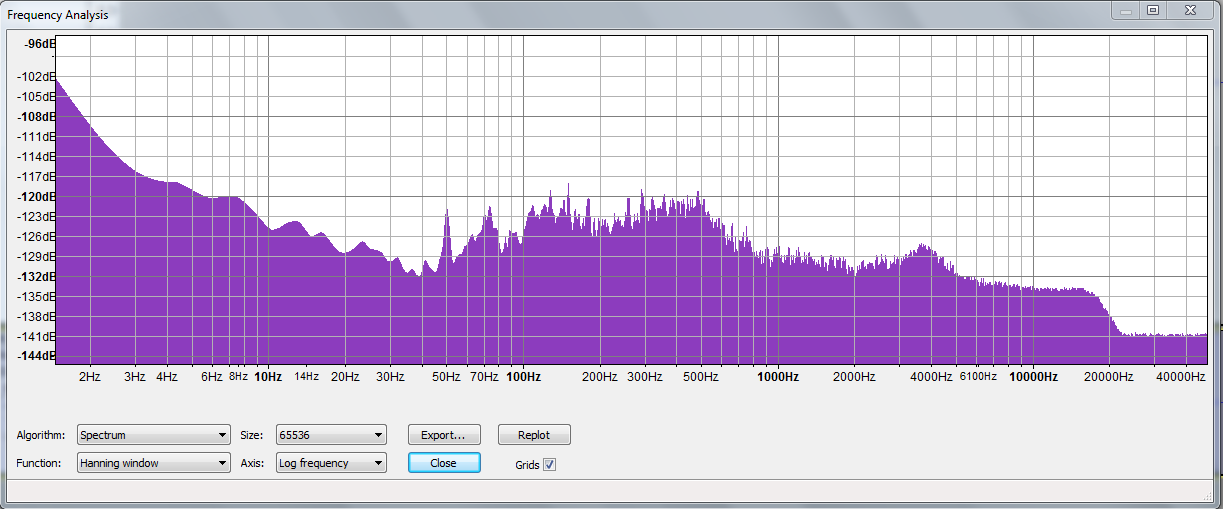This screenshot has height=509, width=1223.
Task: Click the 70Hz axis label
Action: [x=484, y=377]
